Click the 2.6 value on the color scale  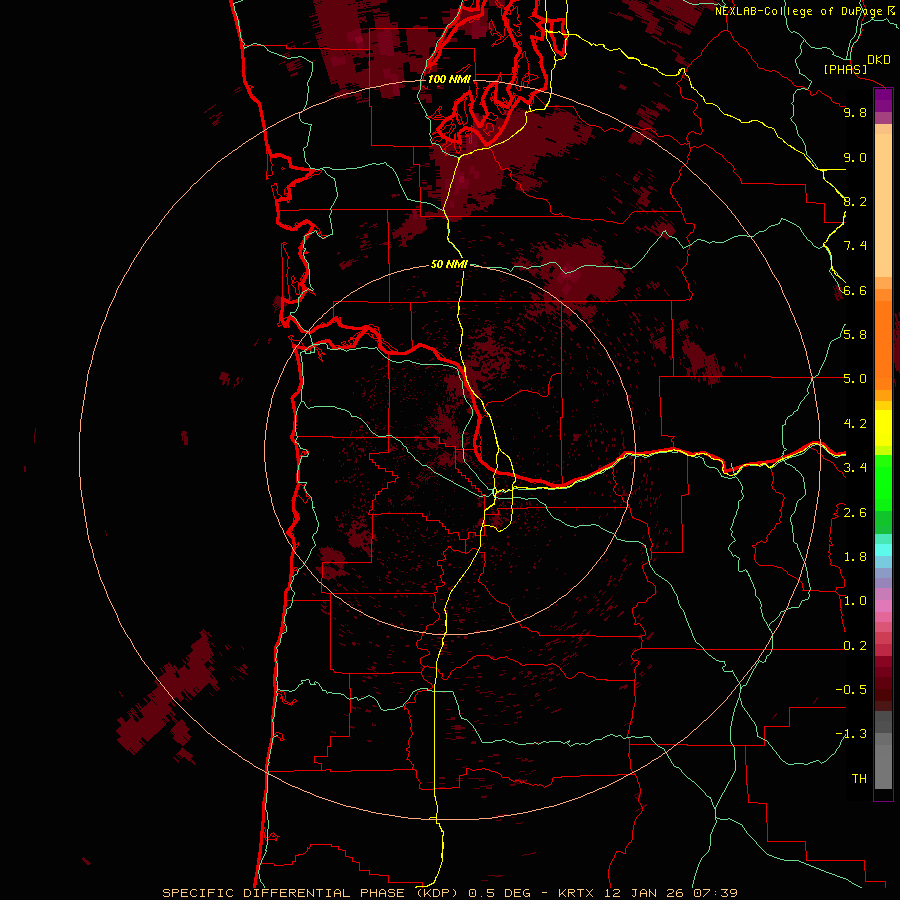pos(855,513)
